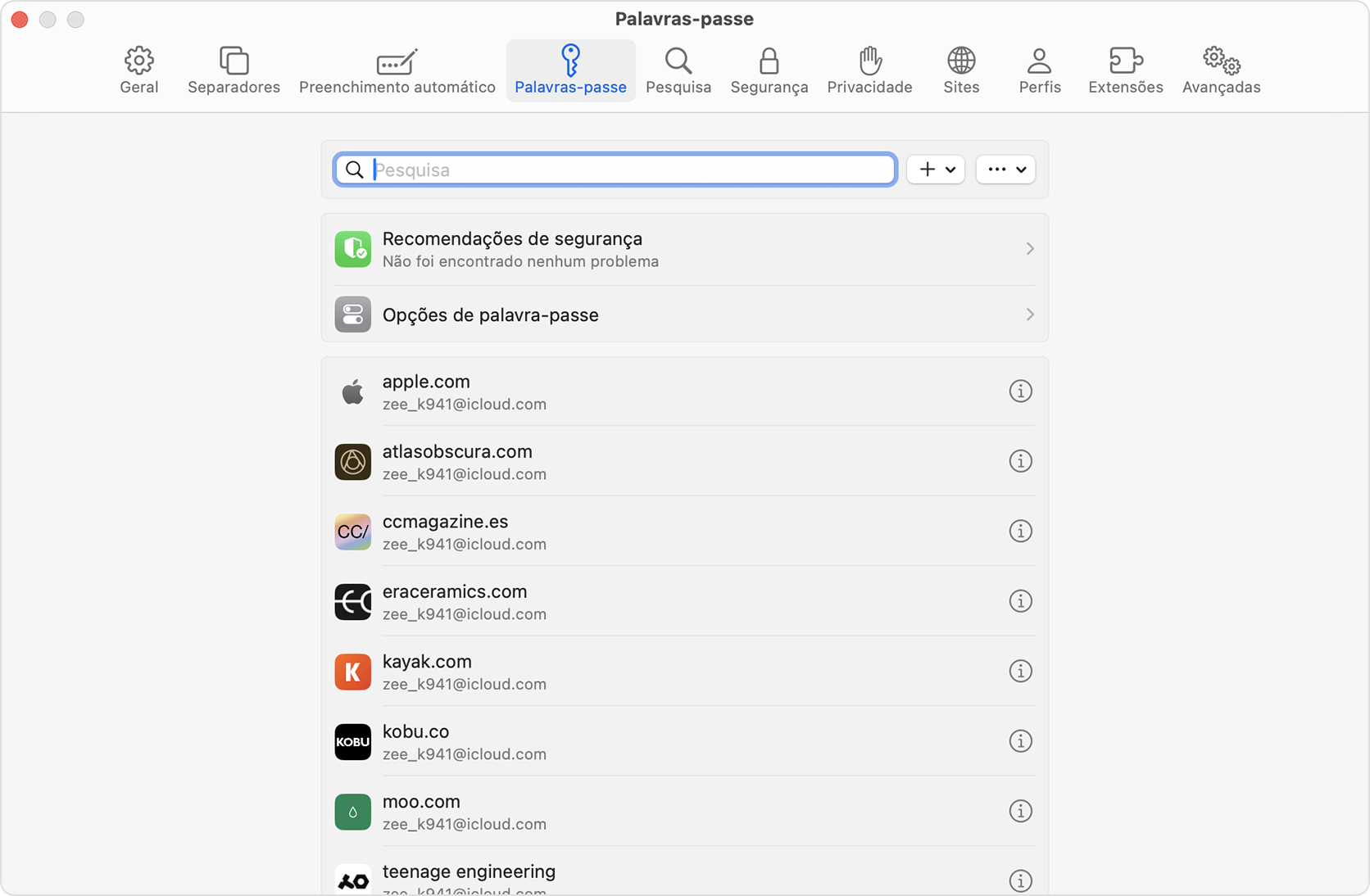This screenshot has width=1370, height=896.
Task: Open the Privacidade tab
Action: (869, 70)
